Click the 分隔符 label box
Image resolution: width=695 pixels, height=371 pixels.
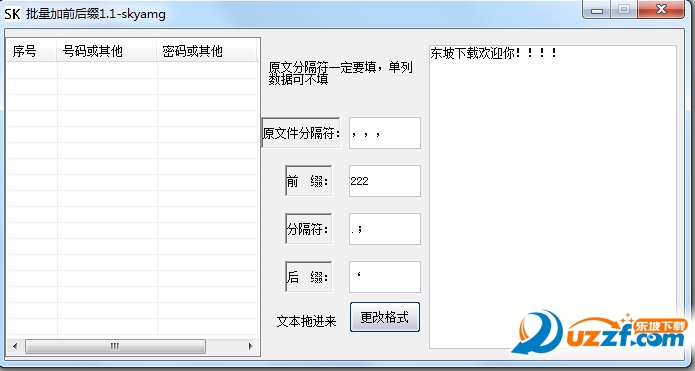308,229
